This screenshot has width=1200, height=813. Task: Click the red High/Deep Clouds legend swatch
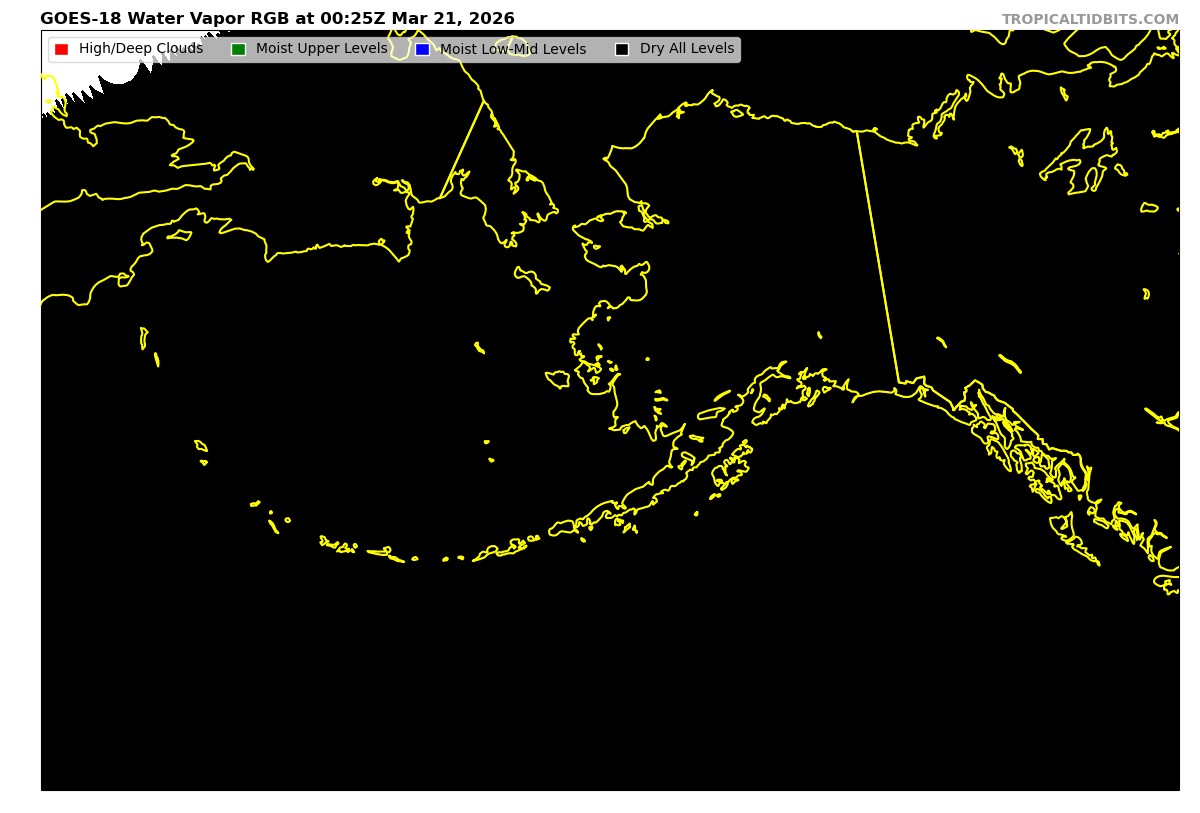coord(61,49)
